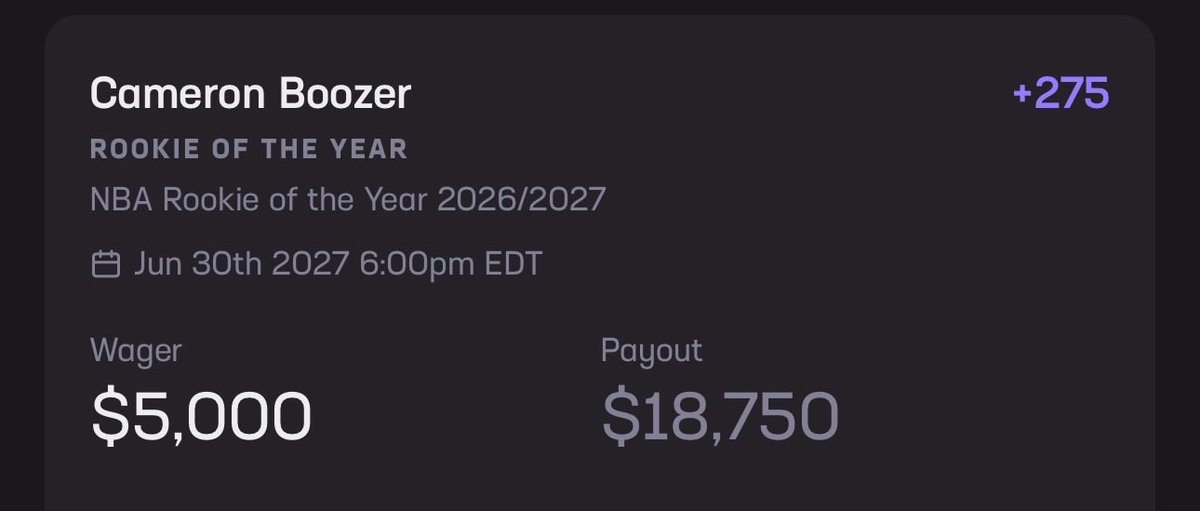Open the Cameron Boozer selection title
Screen dimensions: 1200x511
pyautogui.click(x=250, y=95)
